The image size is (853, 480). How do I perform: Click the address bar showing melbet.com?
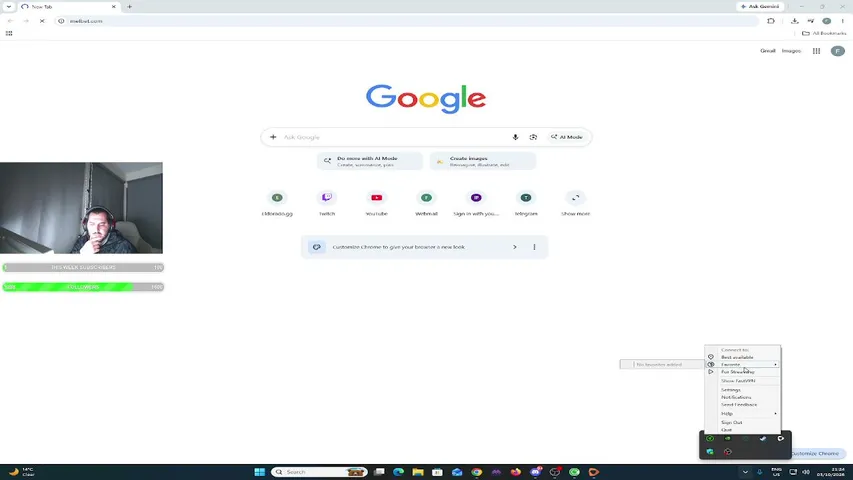[408, 21]
